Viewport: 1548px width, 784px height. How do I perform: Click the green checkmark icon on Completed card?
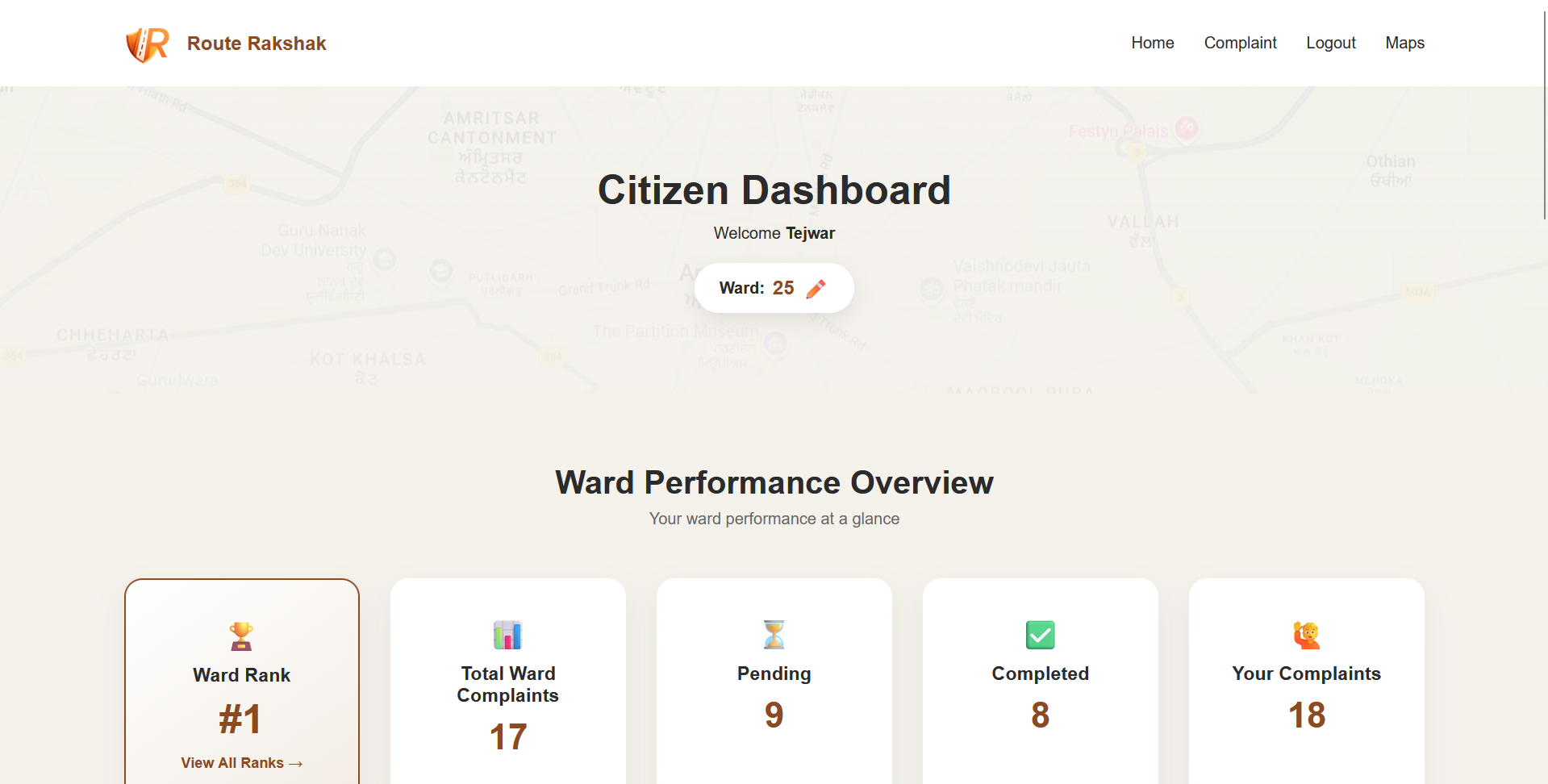pos(1040,635)
